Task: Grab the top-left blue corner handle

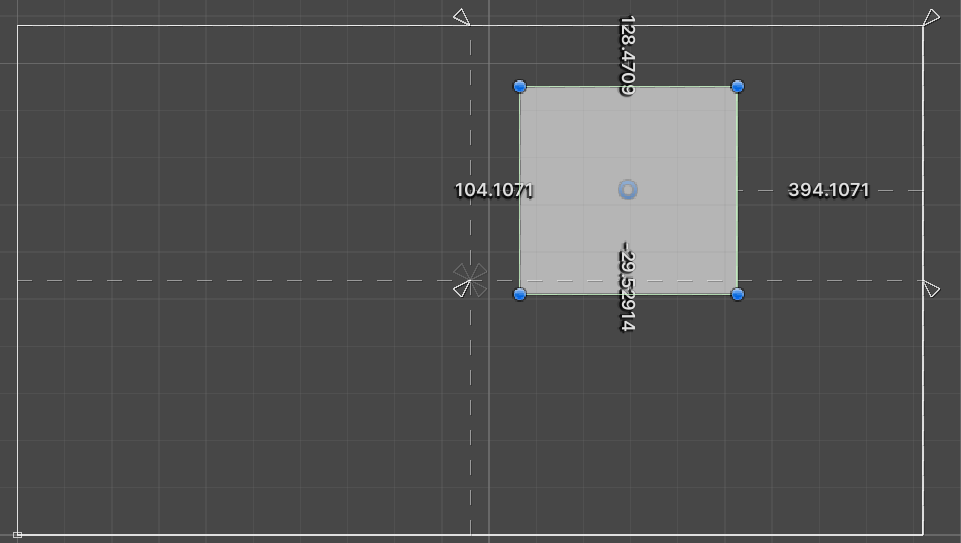Action: click(x=520, y=86)
